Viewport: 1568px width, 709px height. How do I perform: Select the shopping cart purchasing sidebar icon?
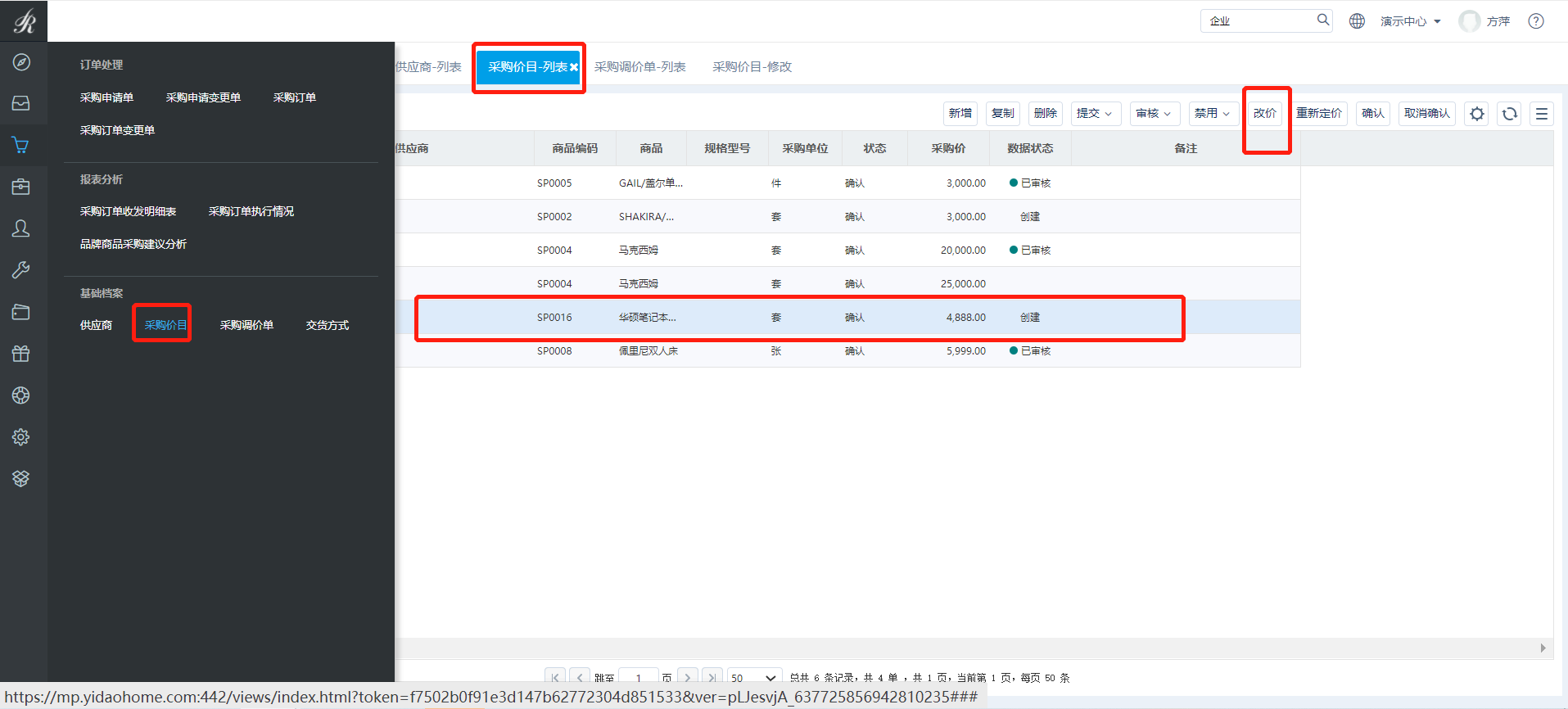[21, 146]
